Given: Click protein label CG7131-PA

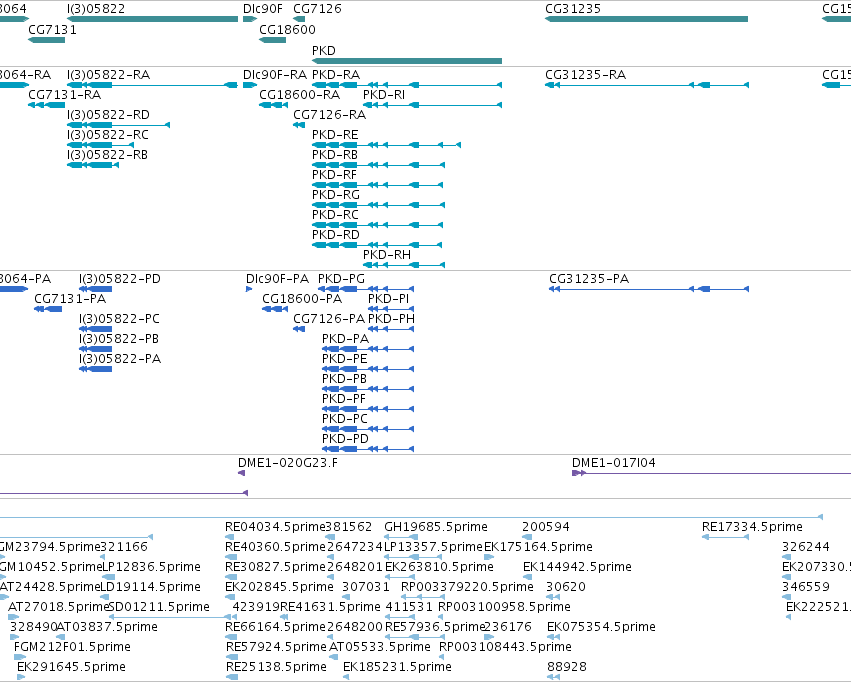Looking at the screenshot, I should coord(70,298).
